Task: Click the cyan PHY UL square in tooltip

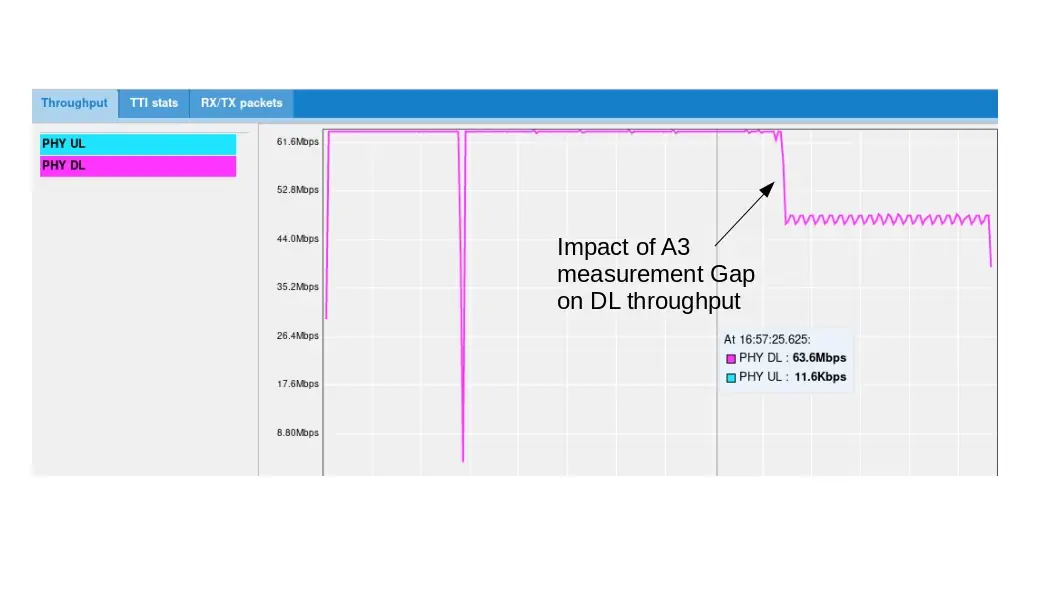Action: pos(731,378)
